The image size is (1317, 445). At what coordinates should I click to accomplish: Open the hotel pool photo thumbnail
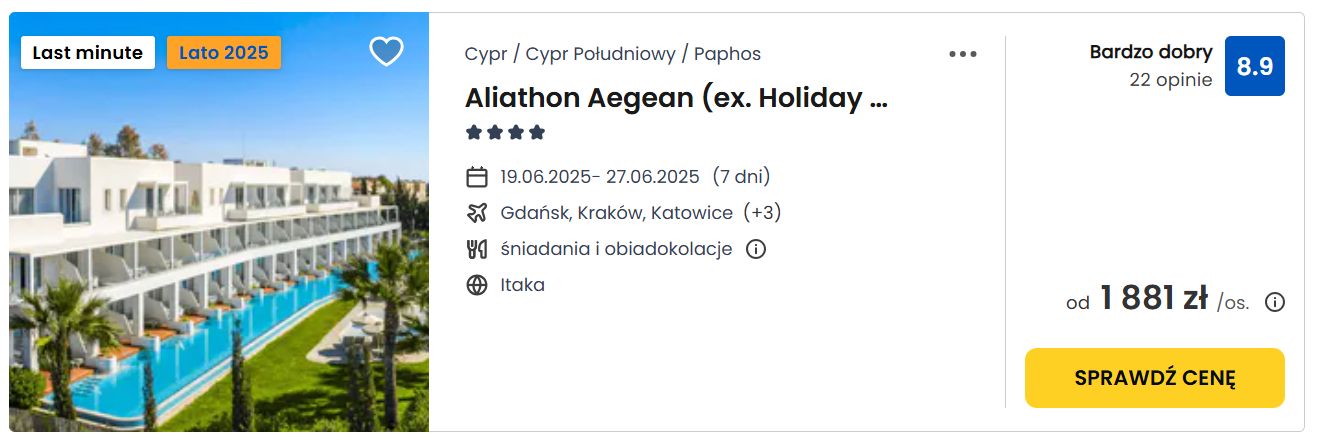tap(219, 222)
